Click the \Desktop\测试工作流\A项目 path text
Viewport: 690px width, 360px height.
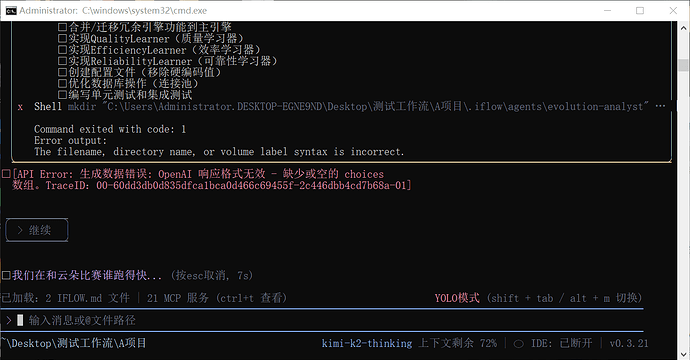(74, 343)
